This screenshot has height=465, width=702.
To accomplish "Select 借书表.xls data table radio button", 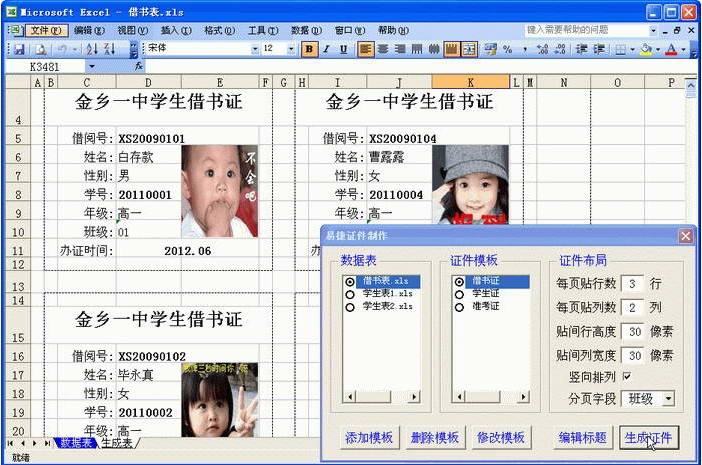I will (350, 282).
